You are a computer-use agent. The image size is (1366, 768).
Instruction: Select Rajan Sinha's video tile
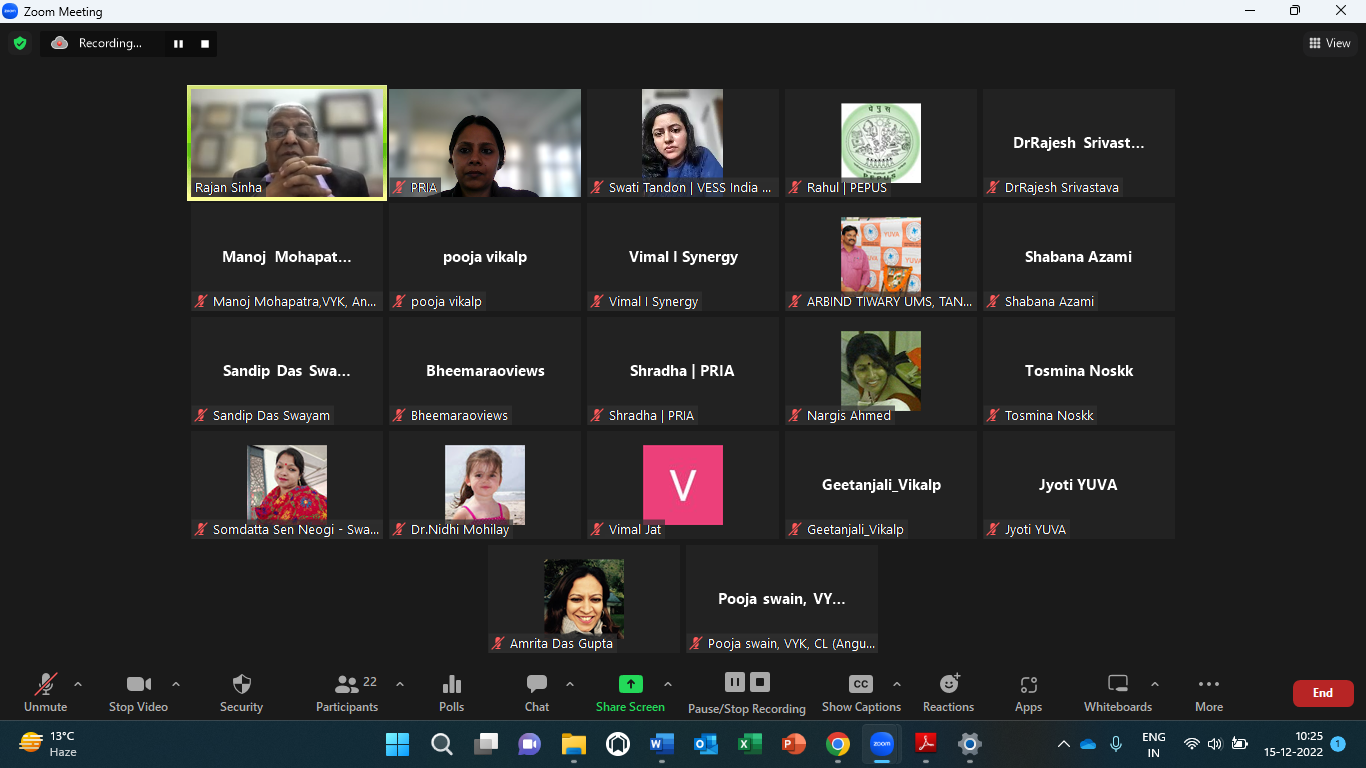[x=287, y=142]
